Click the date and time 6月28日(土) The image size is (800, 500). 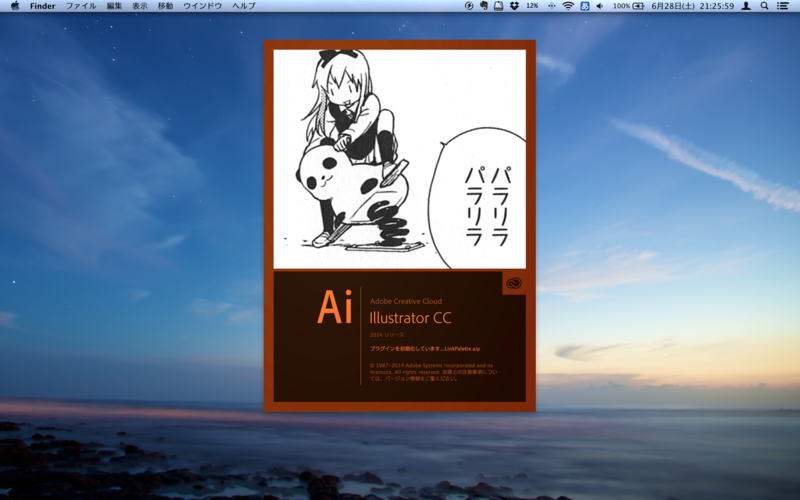pyautogui.click(x=671, y=6)
